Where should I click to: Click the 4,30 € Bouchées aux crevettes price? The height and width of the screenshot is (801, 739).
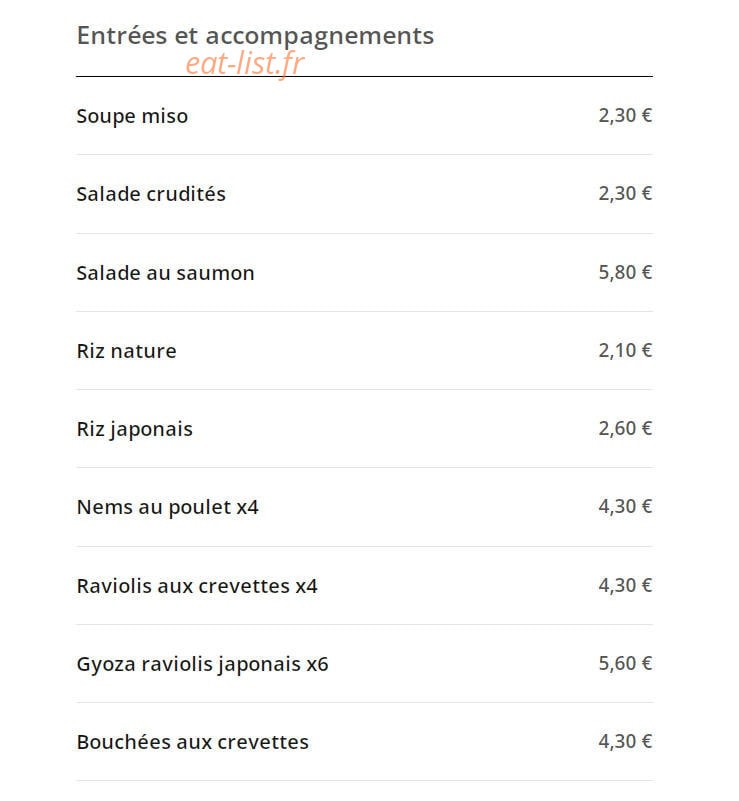(x=625, y=742)
